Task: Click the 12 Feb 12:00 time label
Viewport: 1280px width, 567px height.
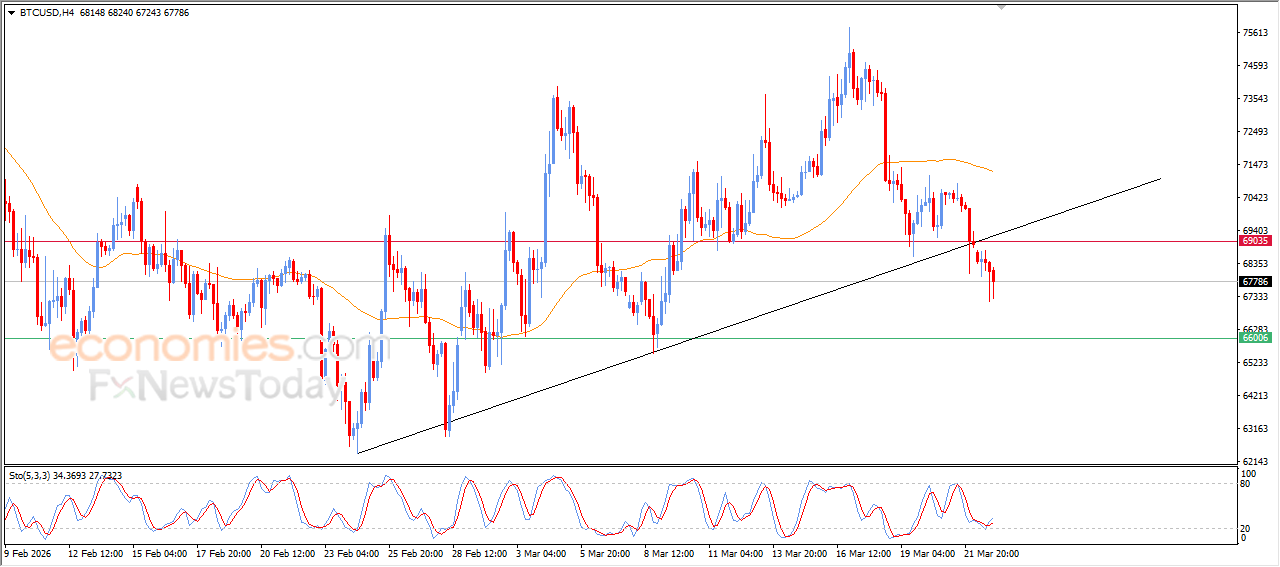Action: 96,553
